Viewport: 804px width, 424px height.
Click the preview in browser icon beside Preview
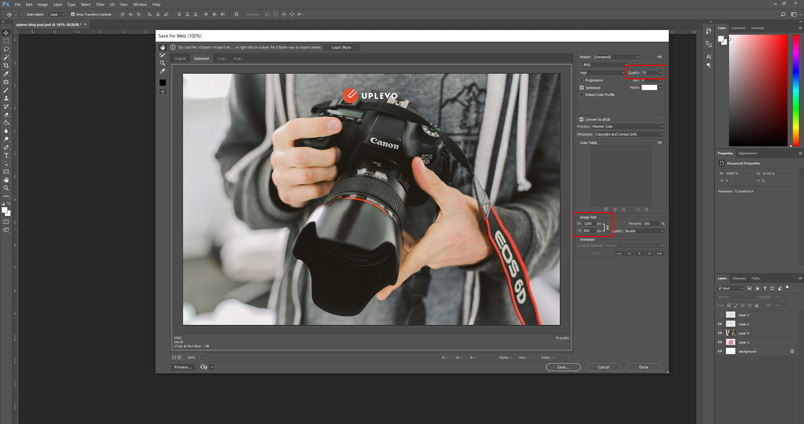pyautogui.click(x=204, y=367)
